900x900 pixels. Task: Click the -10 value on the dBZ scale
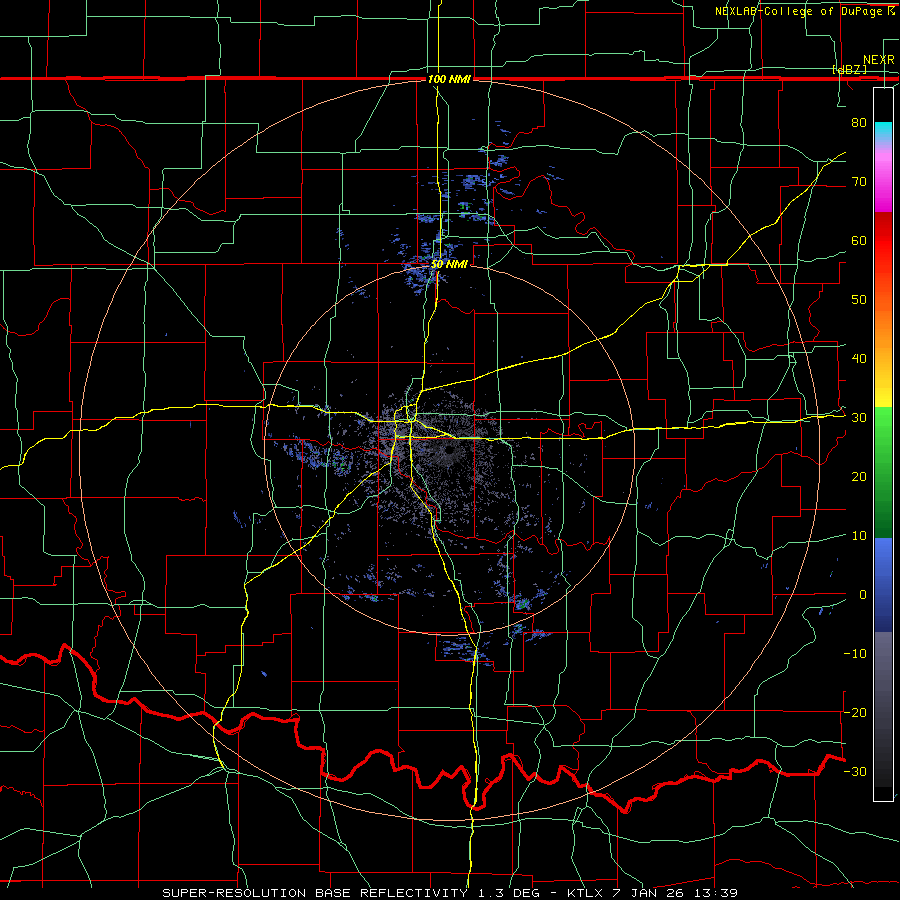(855, 653)
